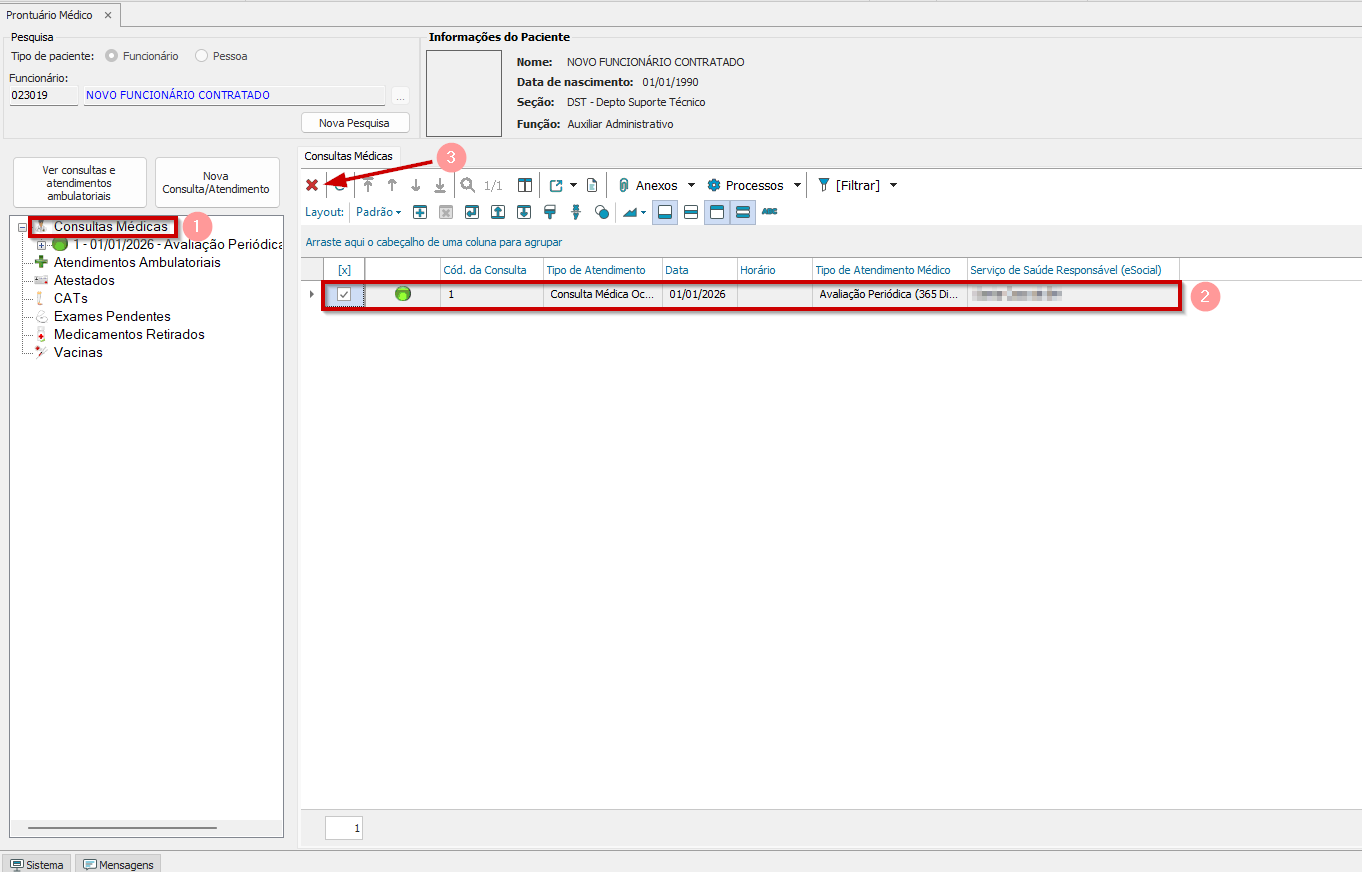
Task: Open the Mensagens tab at bottom
Action: pyautogui.click(x=118, y=864)
